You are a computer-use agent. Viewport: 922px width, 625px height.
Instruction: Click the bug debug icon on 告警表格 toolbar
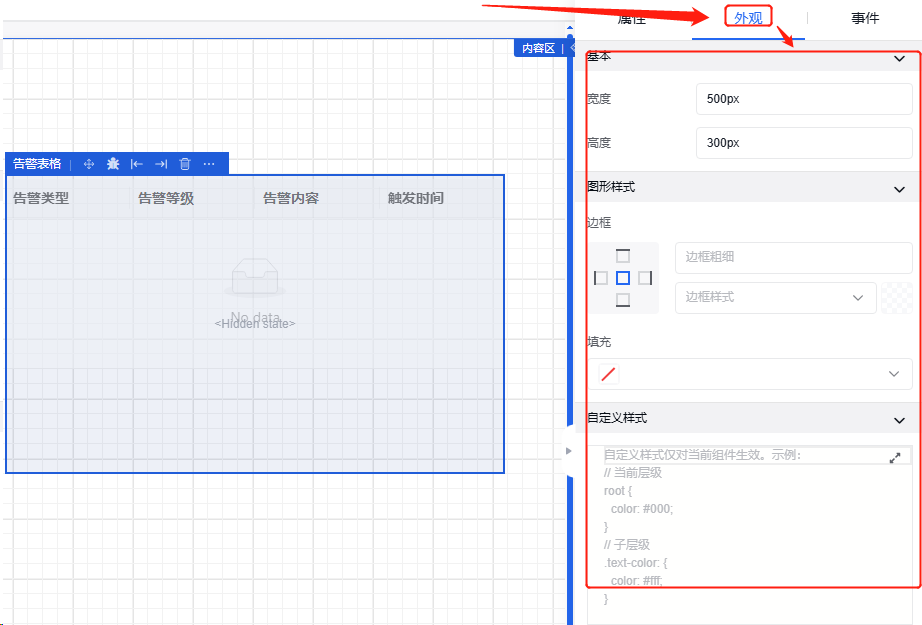113,164
